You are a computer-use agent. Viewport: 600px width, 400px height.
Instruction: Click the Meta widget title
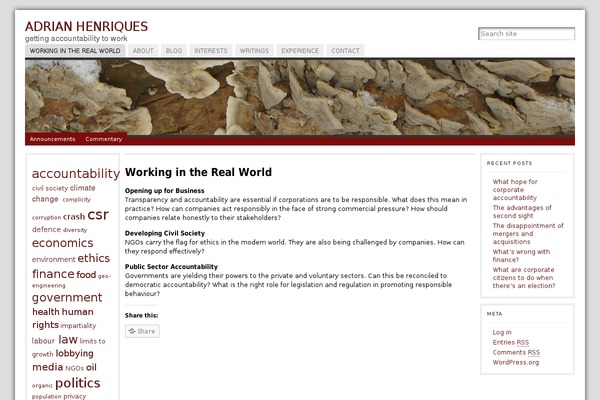(x=494, y=314)
